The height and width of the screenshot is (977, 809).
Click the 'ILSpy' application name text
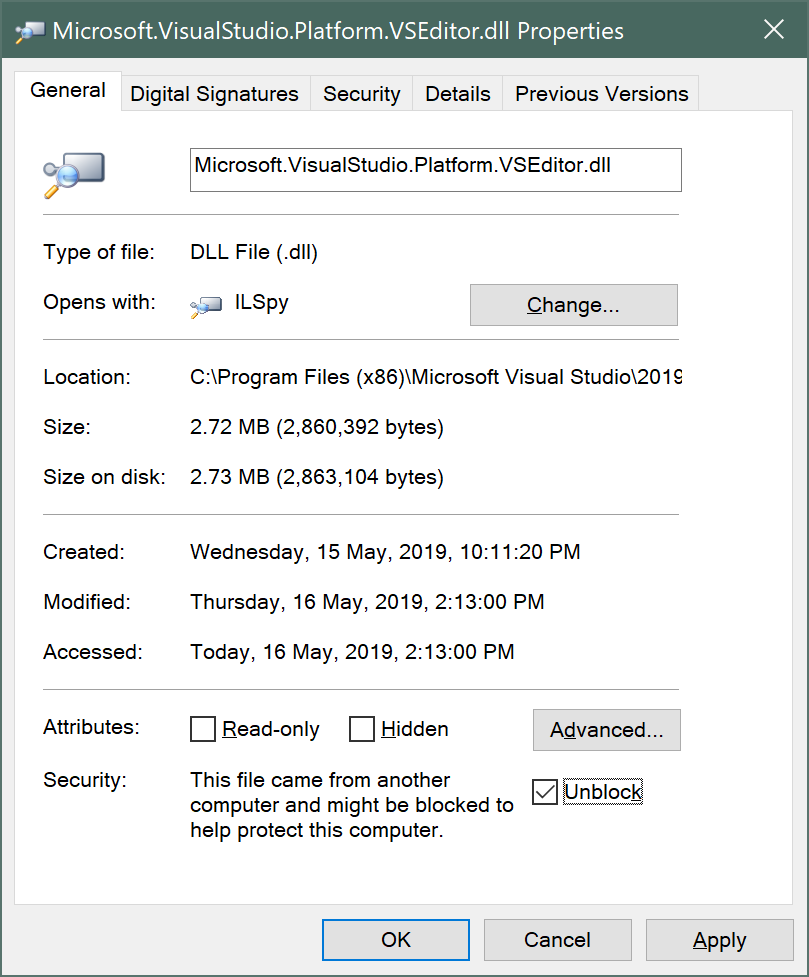coord(261,303)
